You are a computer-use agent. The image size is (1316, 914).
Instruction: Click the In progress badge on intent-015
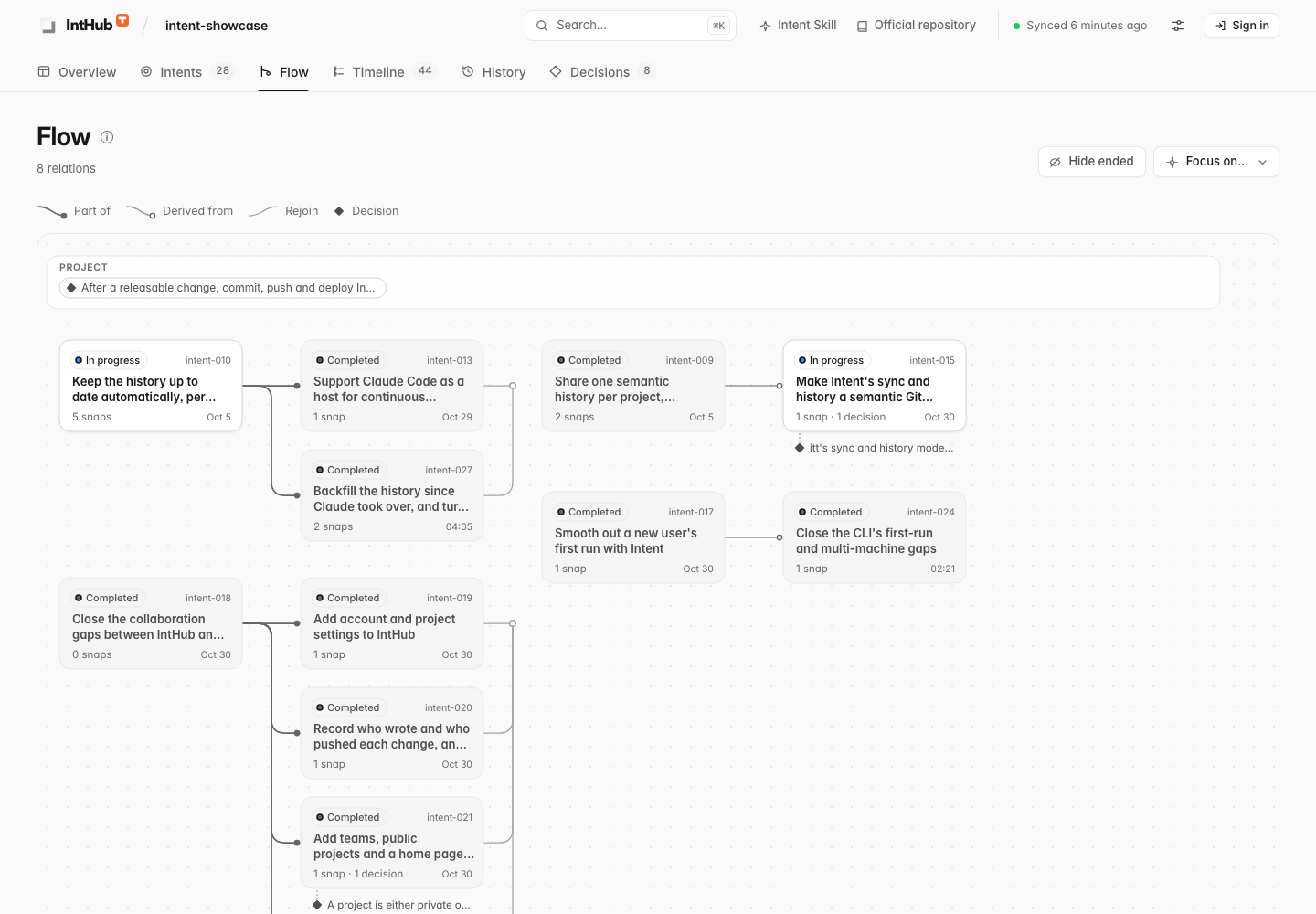pos(831,360)
